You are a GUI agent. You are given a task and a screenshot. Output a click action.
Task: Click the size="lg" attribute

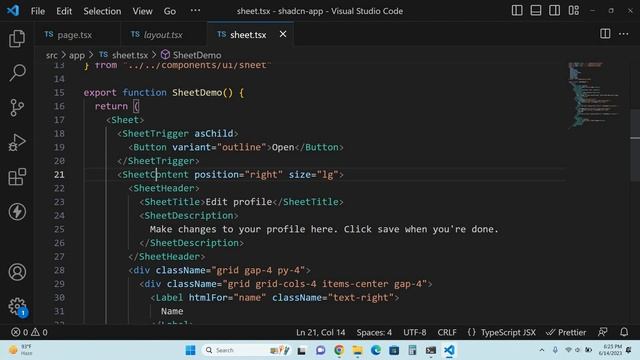(x=314, y=175)
